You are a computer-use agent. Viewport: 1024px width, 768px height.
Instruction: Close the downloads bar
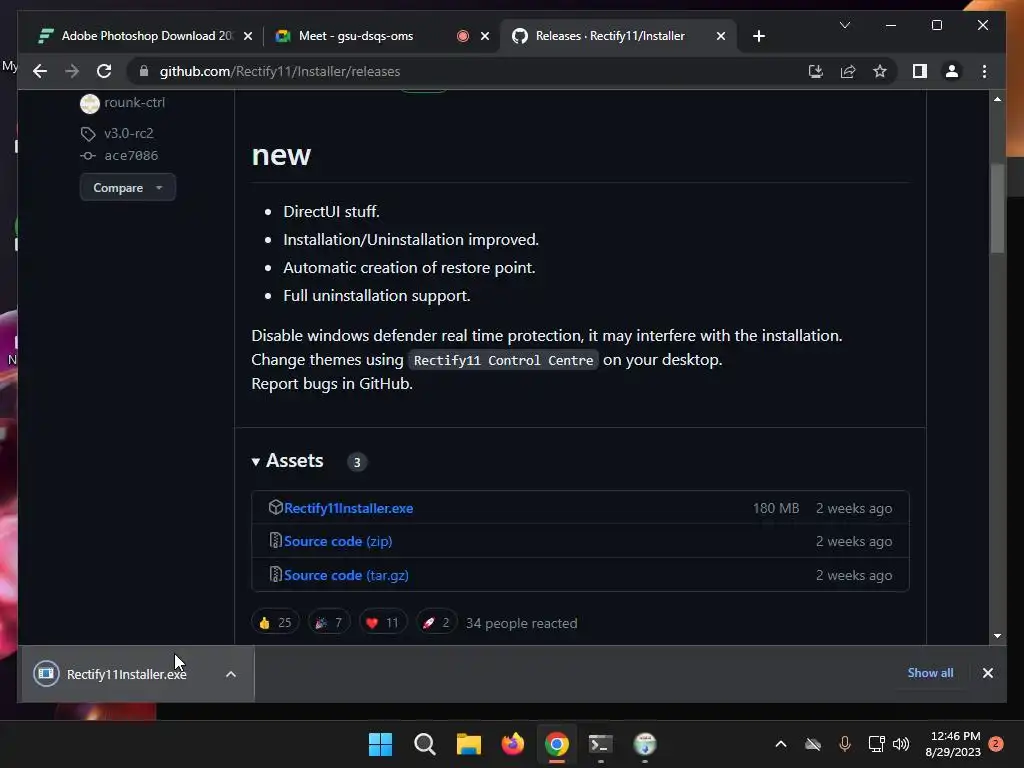(987, 673)
